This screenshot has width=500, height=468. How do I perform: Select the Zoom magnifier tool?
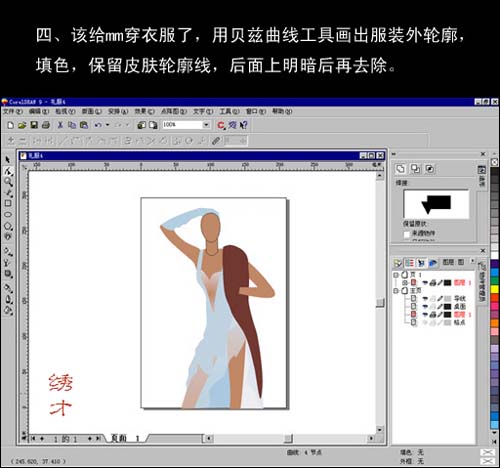click(8, 182)
